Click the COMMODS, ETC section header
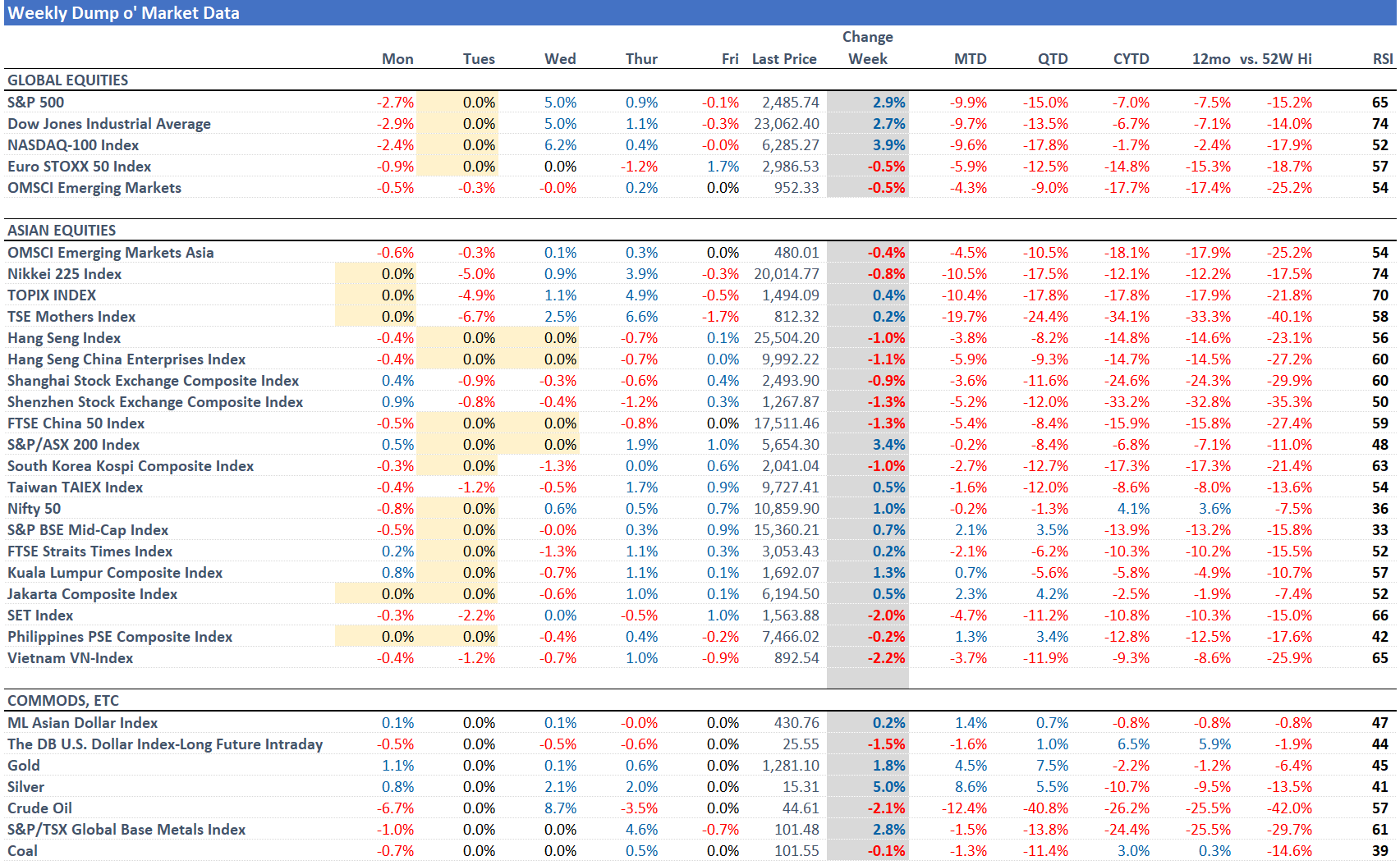 pos(63,701)
